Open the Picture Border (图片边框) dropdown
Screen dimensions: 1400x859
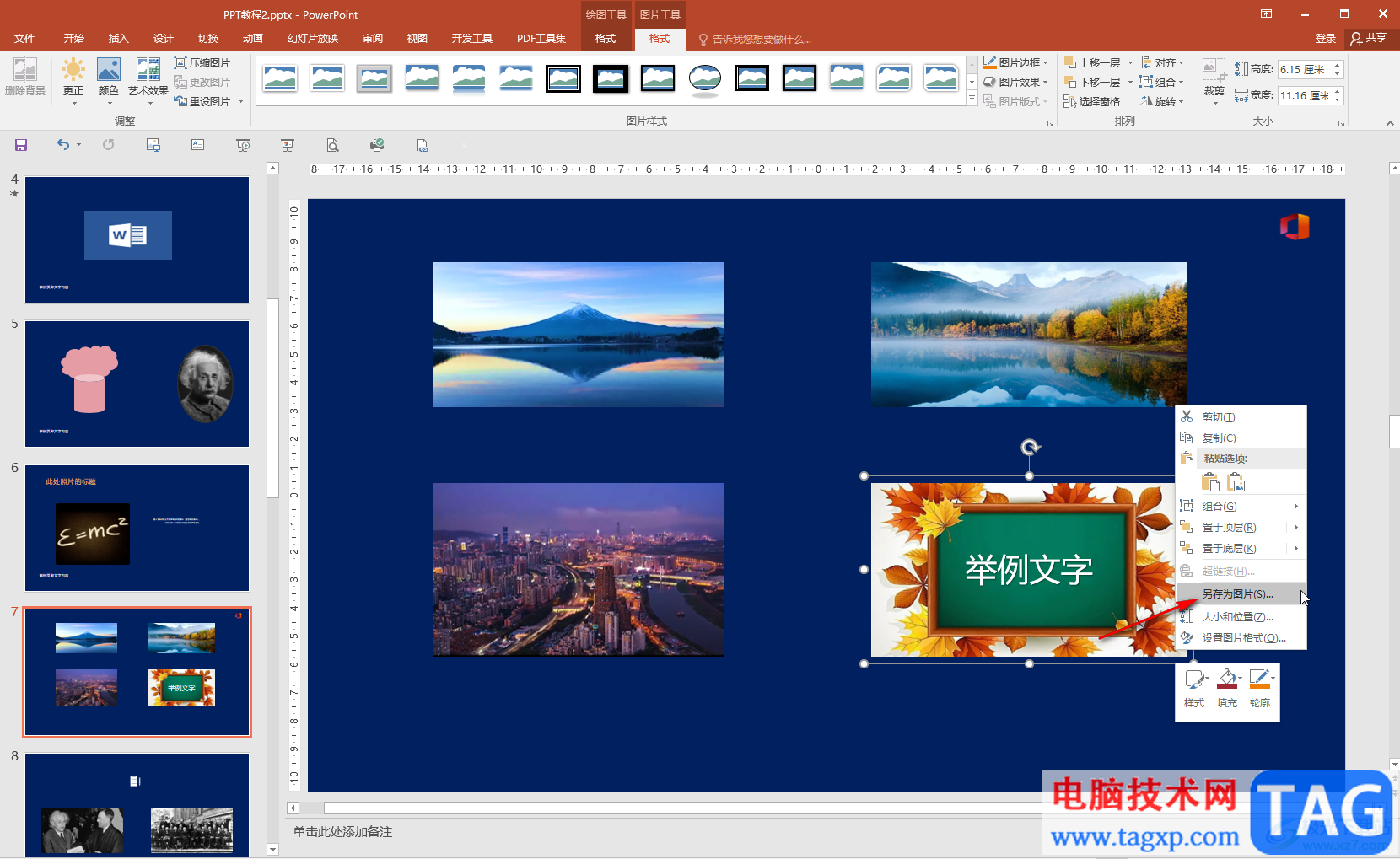[x=1016, y=63]
